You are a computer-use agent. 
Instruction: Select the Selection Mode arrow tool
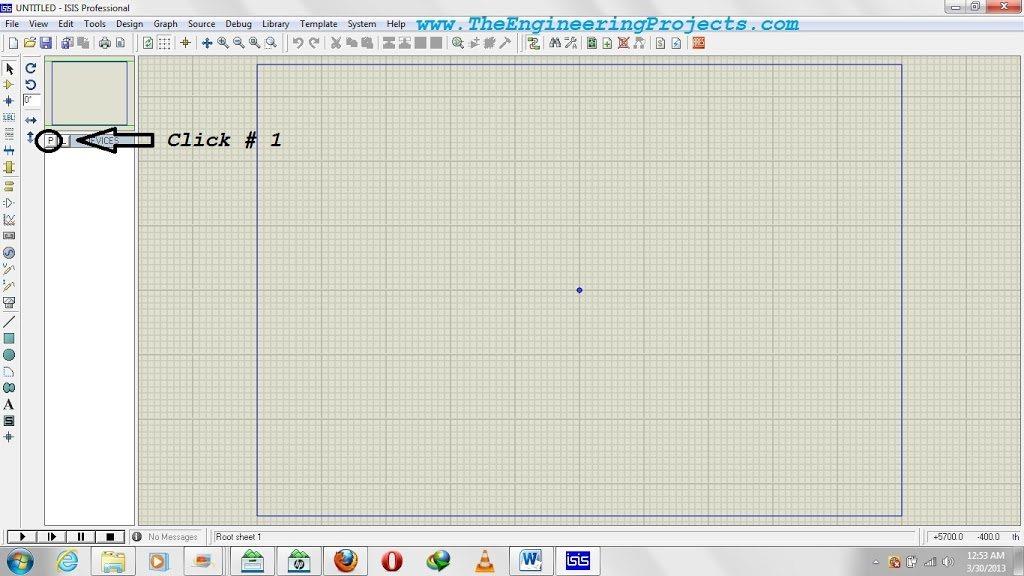click(x=9, y=69)
